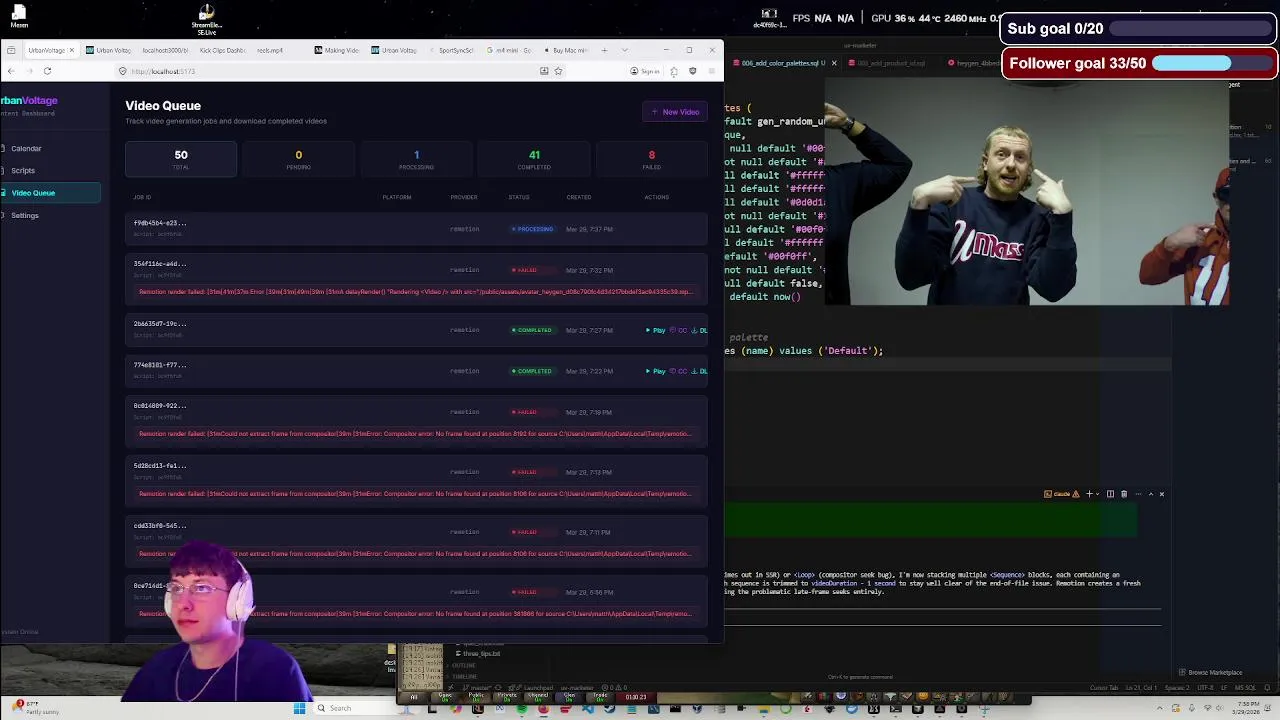Click the PROCESSING status badge
The width and height of the screenshot is (1280, 720).
click(x=532, y=229)
